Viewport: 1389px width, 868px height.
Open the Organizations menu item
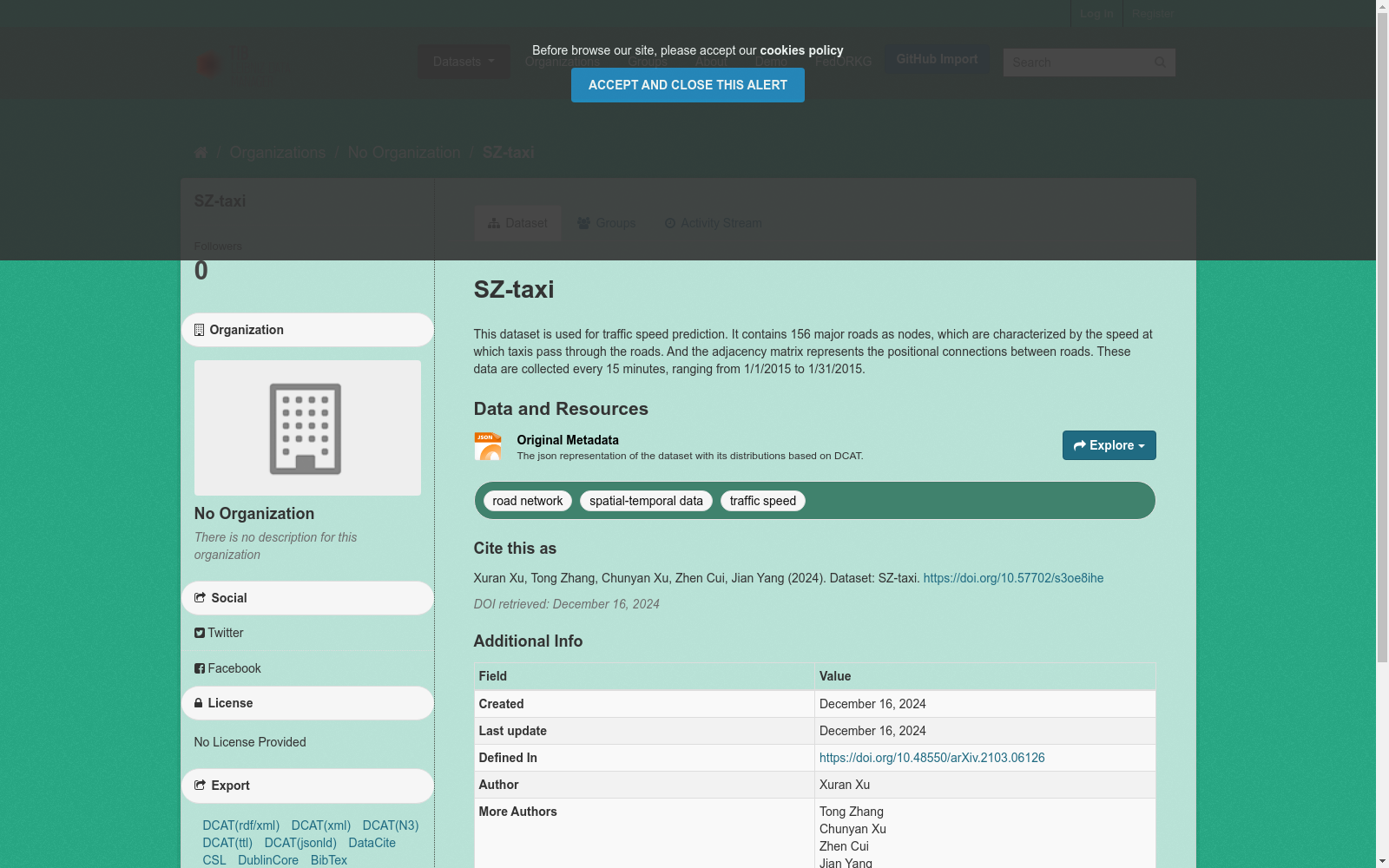[x=562, y=62]
